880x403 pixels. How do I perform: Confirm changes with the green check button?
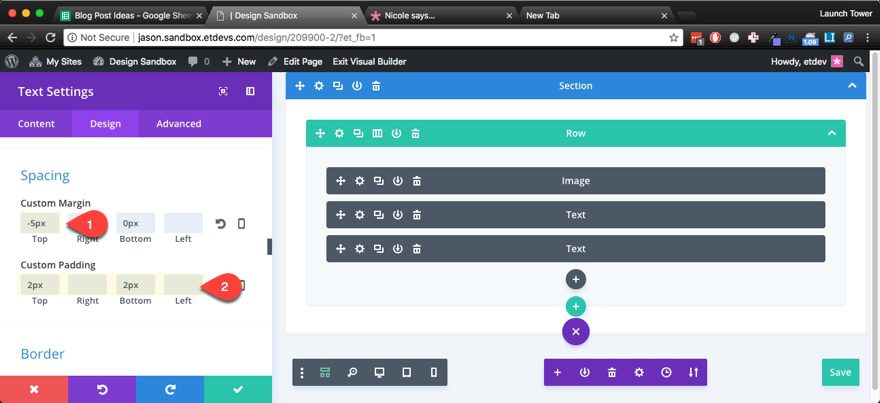(238, 389)
